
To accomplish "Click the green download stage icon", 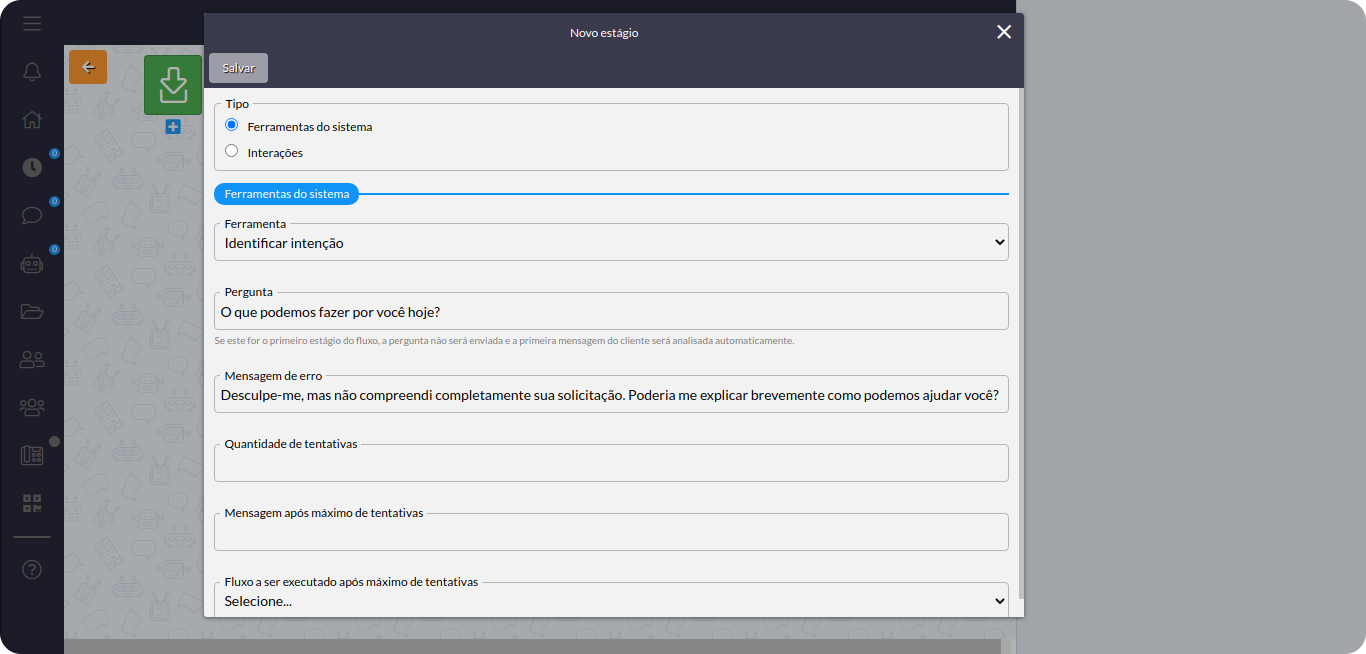I will 173,85.
